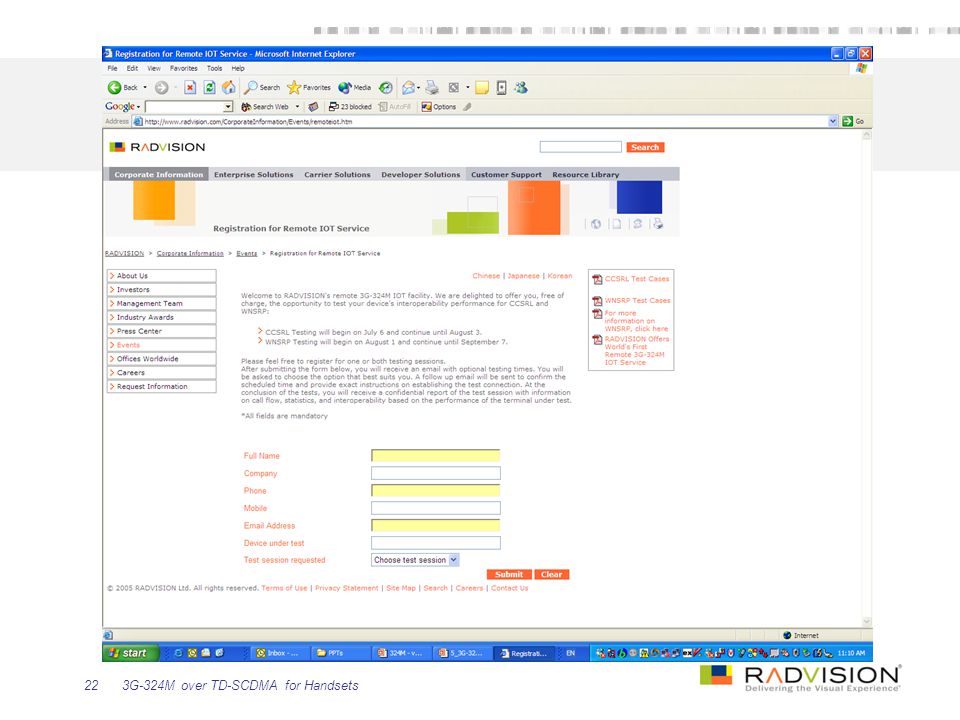
Task: Click the orange Search button on webpage
Action: tap(645, 147)
